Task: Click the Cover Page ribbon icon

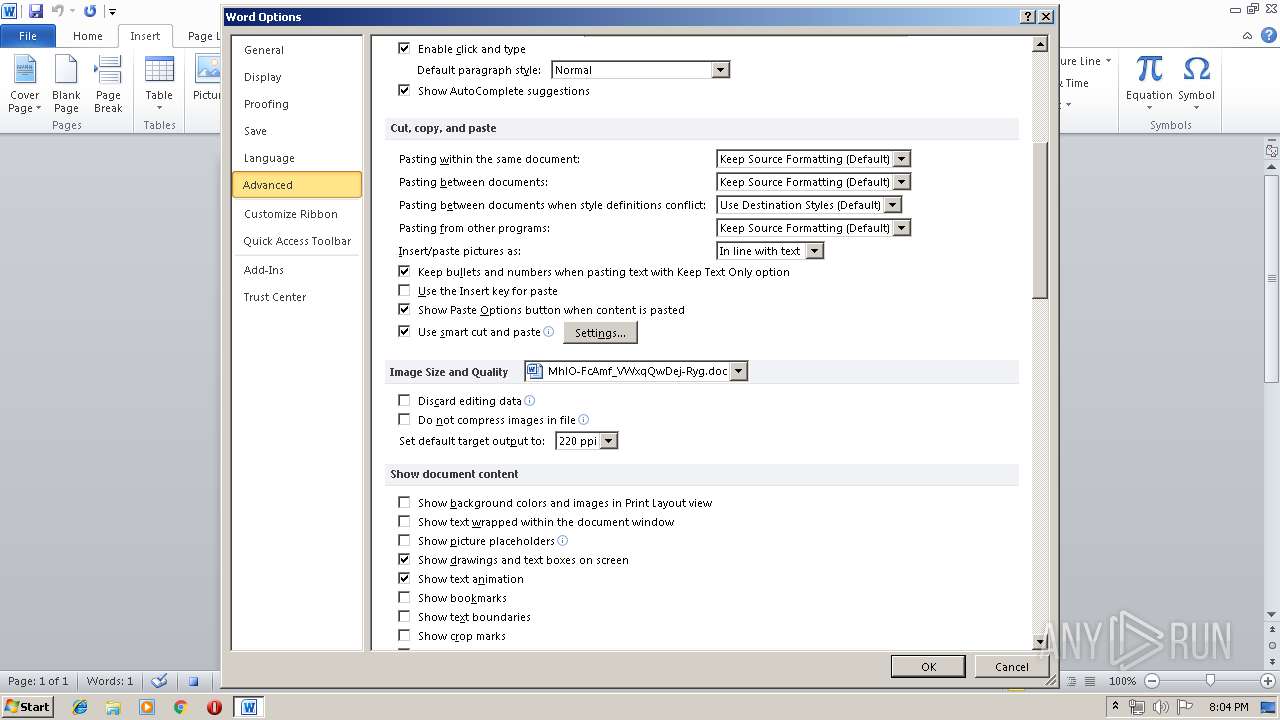Action: (x=24, y=85)
